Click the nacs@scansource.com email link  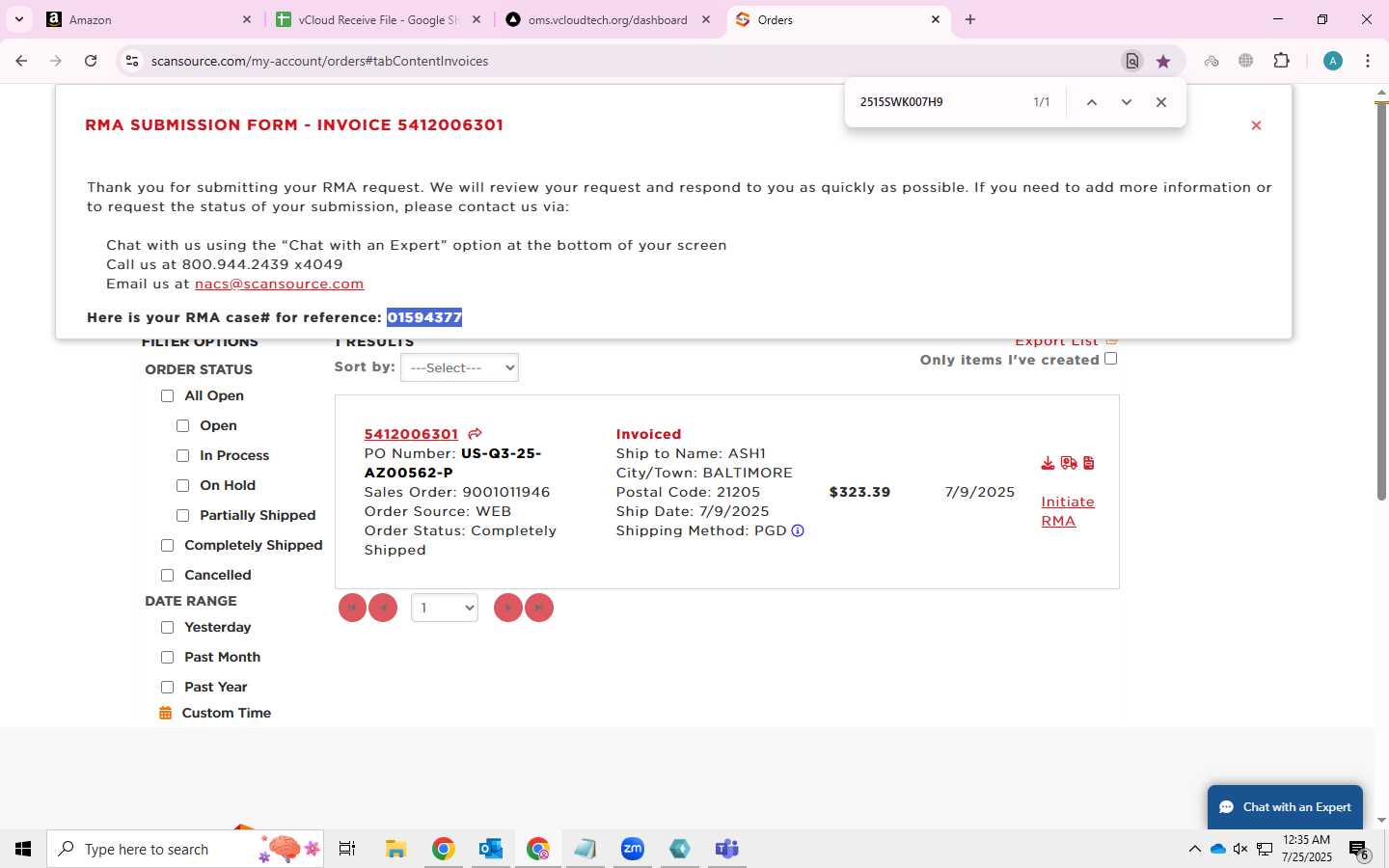[279, 284]
